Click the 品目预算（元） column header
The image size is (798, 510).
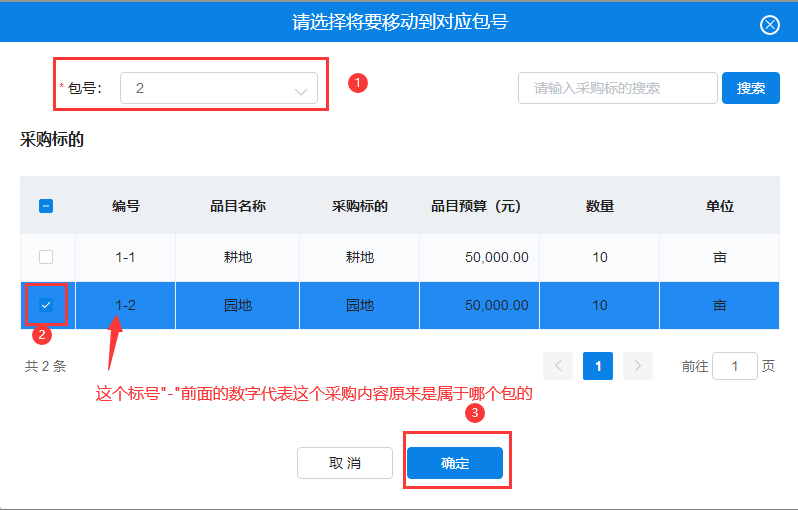click(476, 206)
